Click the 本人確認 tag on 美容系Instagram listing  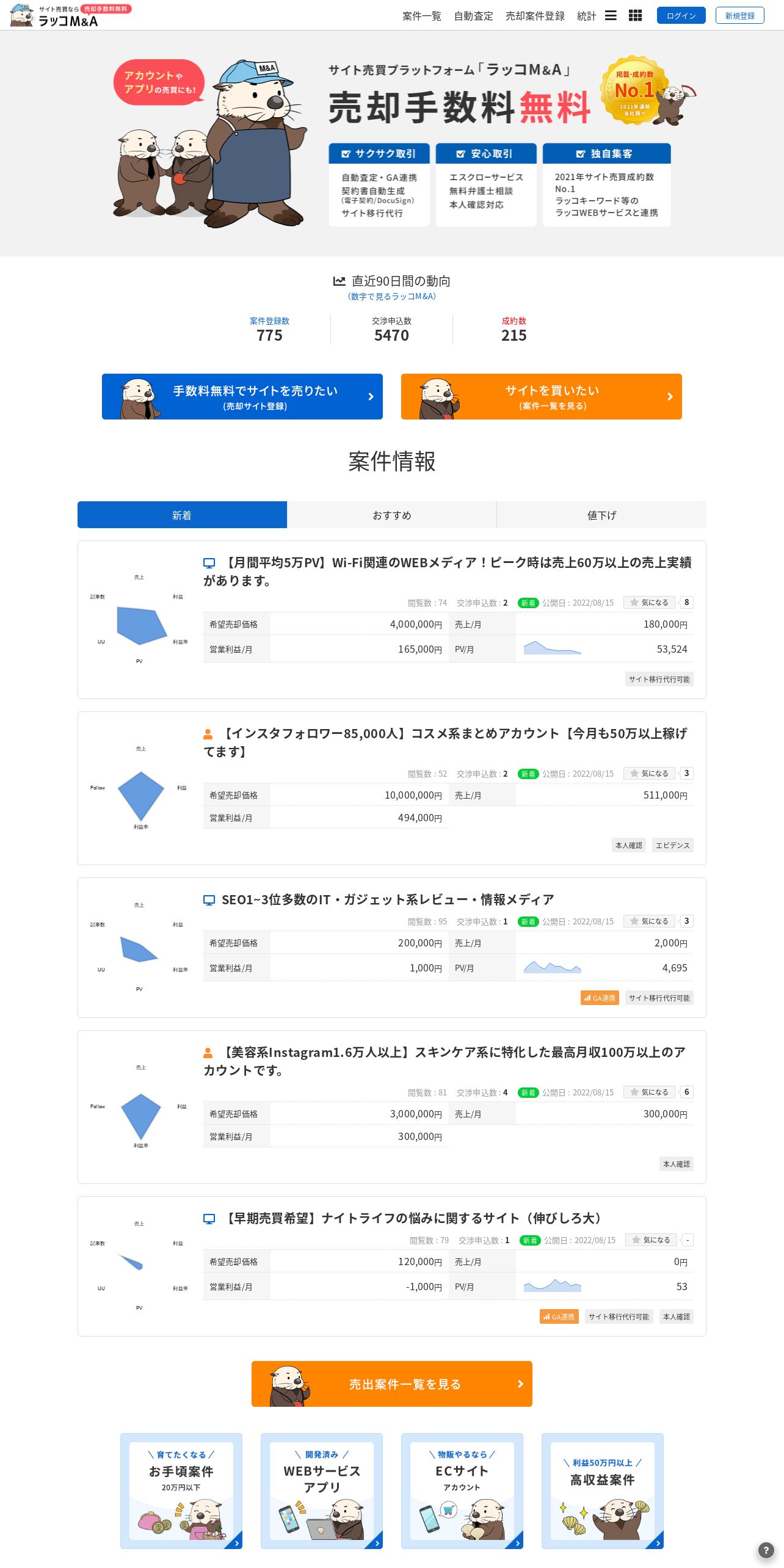[x=677, y=1164]
